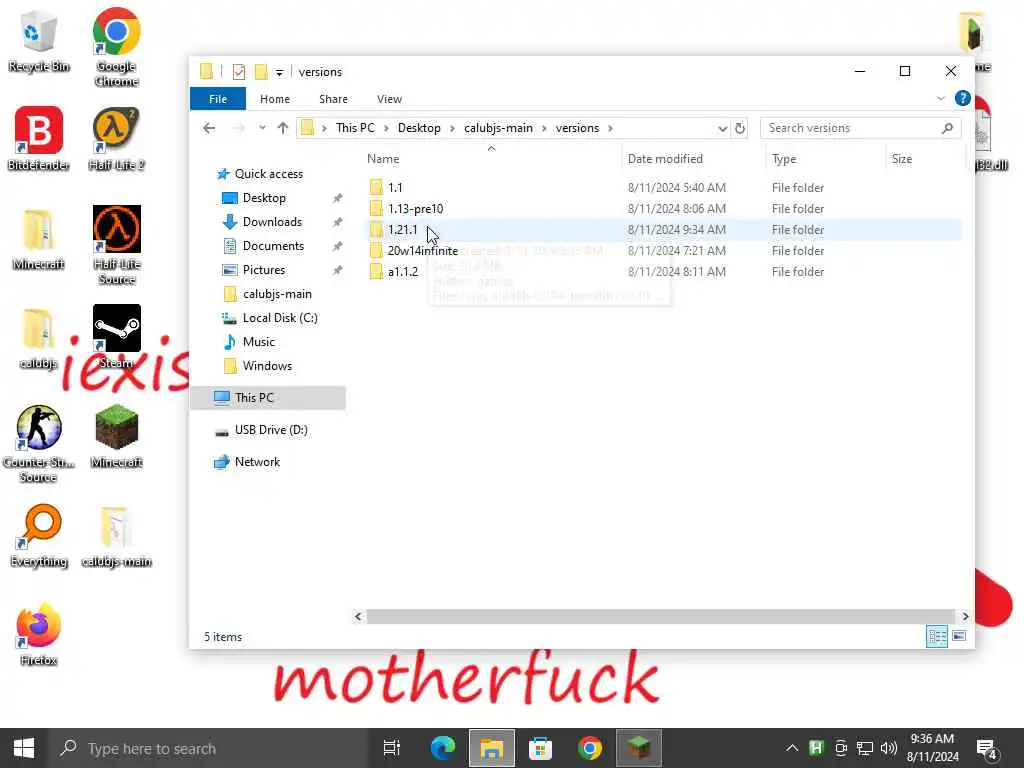
Task: Sort by the Date modified column header
Action: tap(694, 159)
